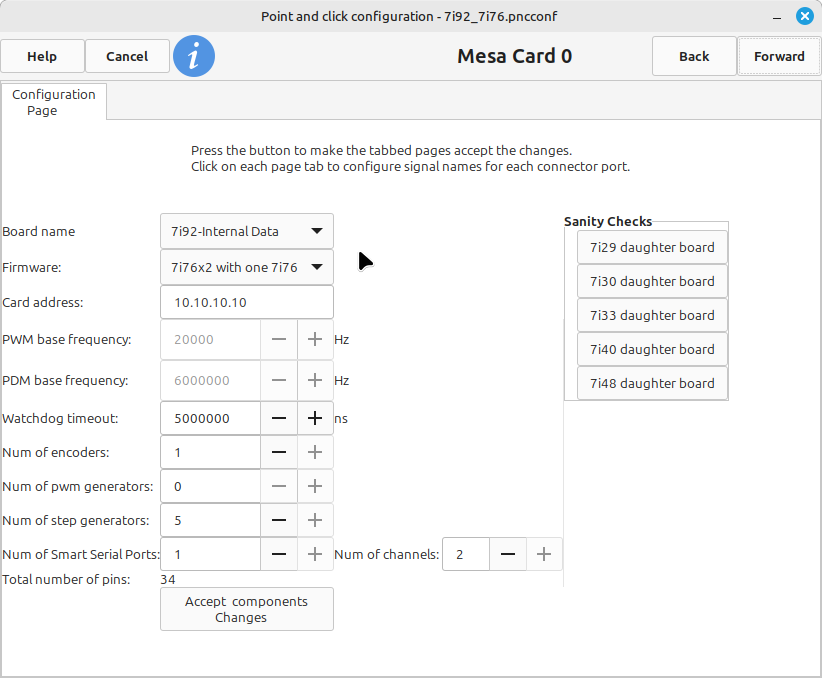The image size is (822, 678).
Task: Select the Configuration Page tab
Action: click(54, 102)
